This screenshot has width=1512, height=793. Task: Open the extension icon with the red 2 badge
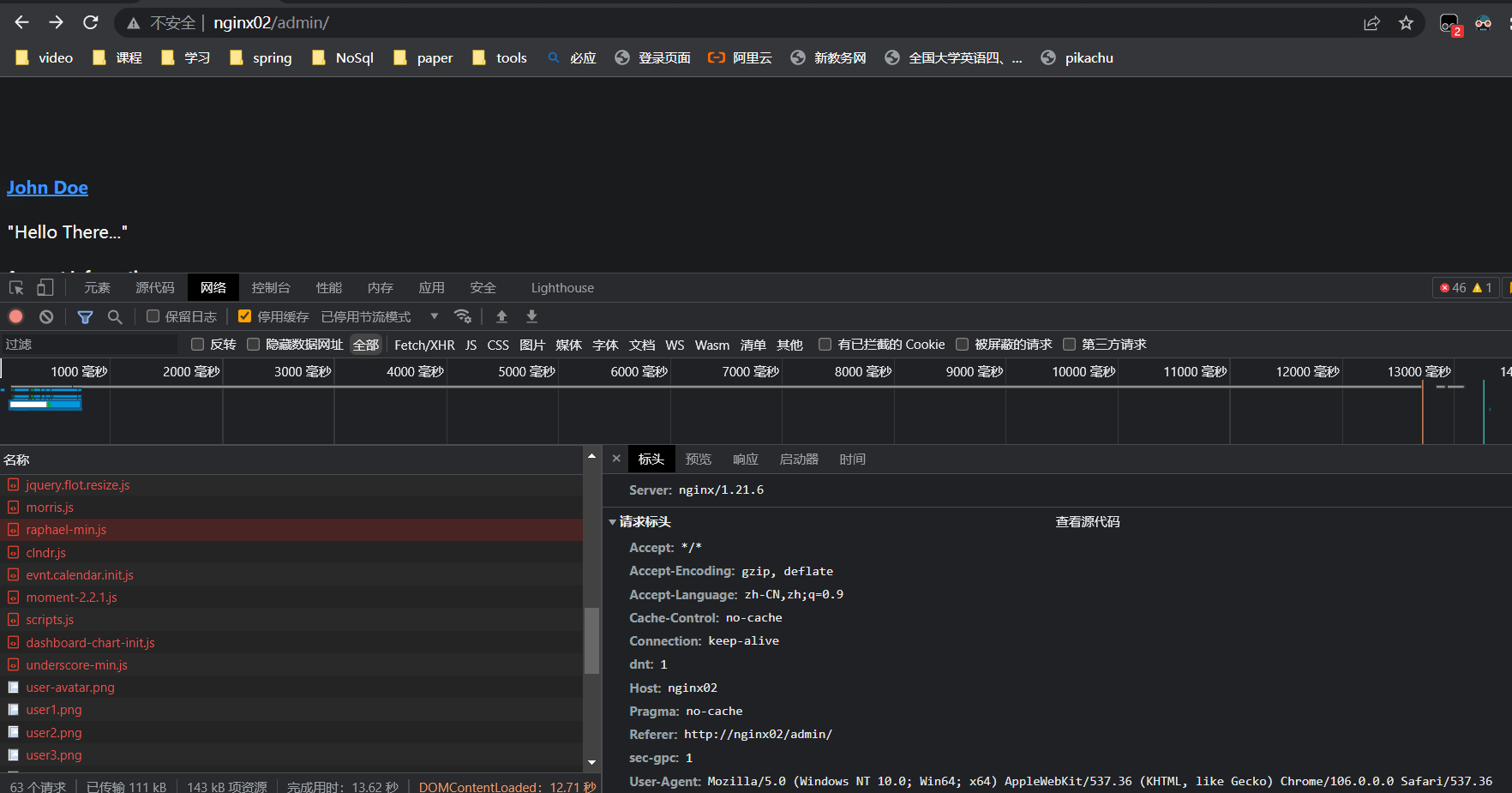click(x=1450, y=24)
